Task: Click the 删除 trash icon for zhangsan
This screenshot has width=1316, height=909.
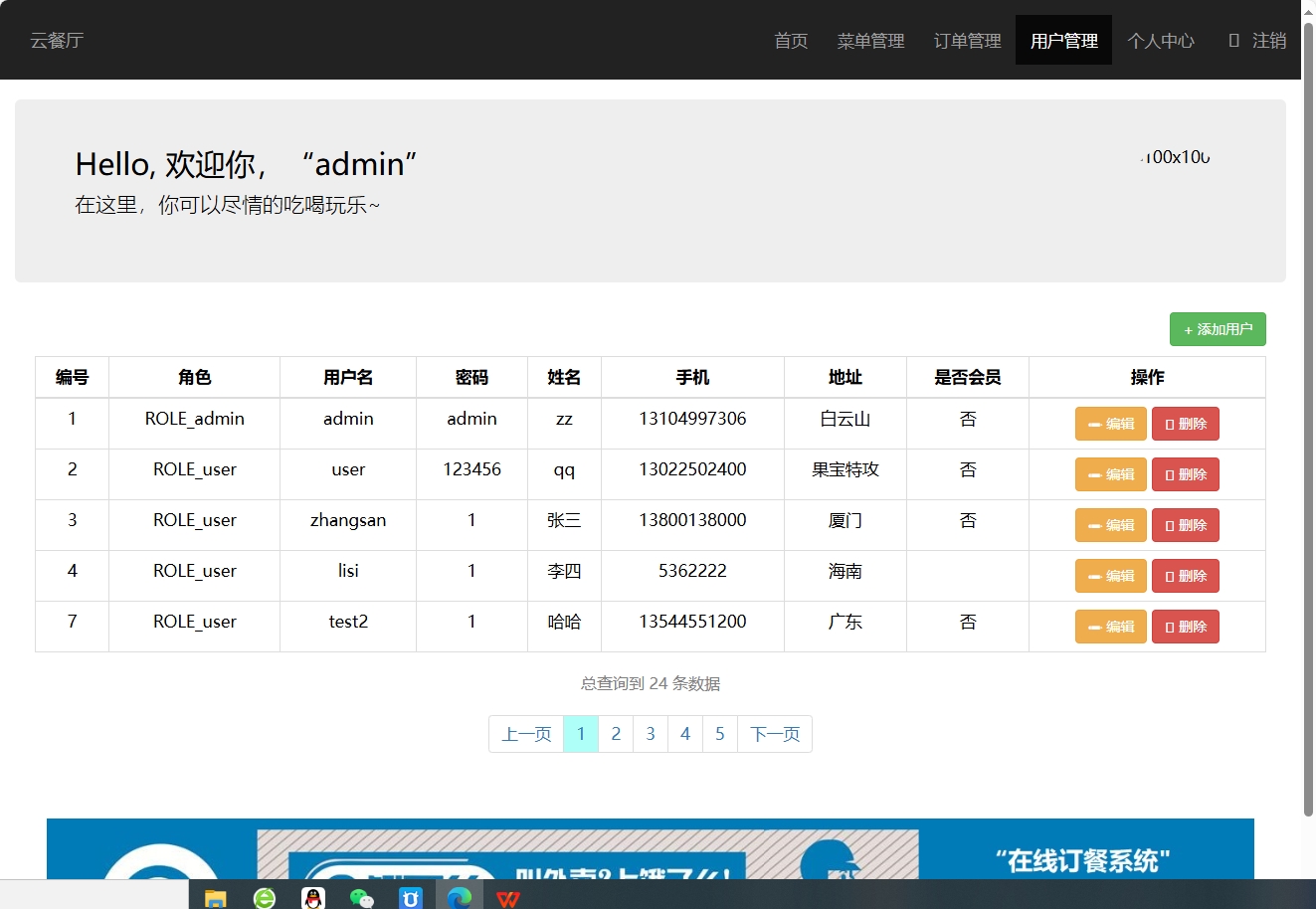Action: pyautogui.click(x=1171, y=525)
